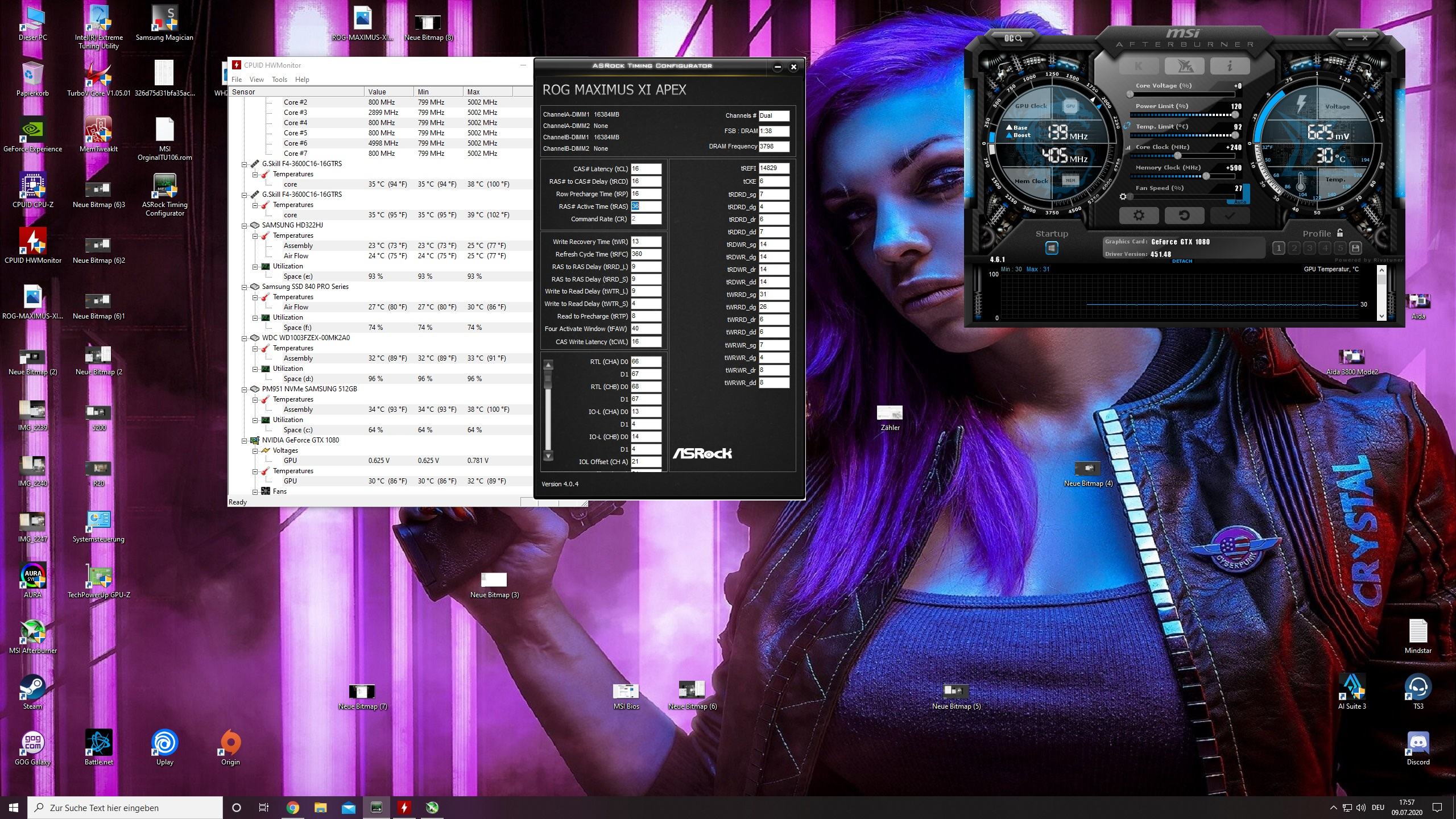Open Google Chrome from the taskbar
This screenshot has width=1456, height=819.
tap(293, 808)
